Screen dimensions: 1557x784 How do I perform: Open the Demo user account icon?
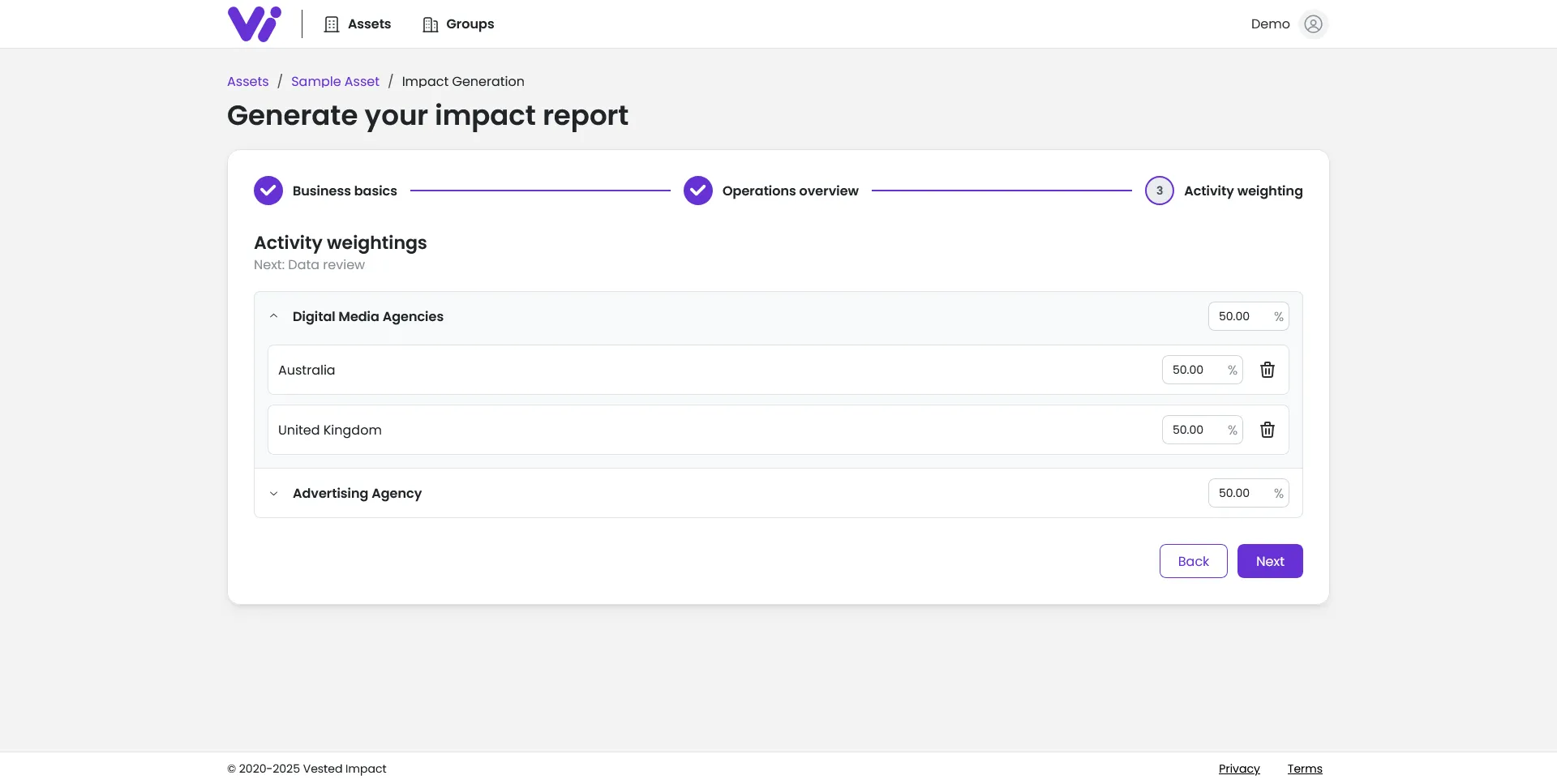[x=1314, y=24]
